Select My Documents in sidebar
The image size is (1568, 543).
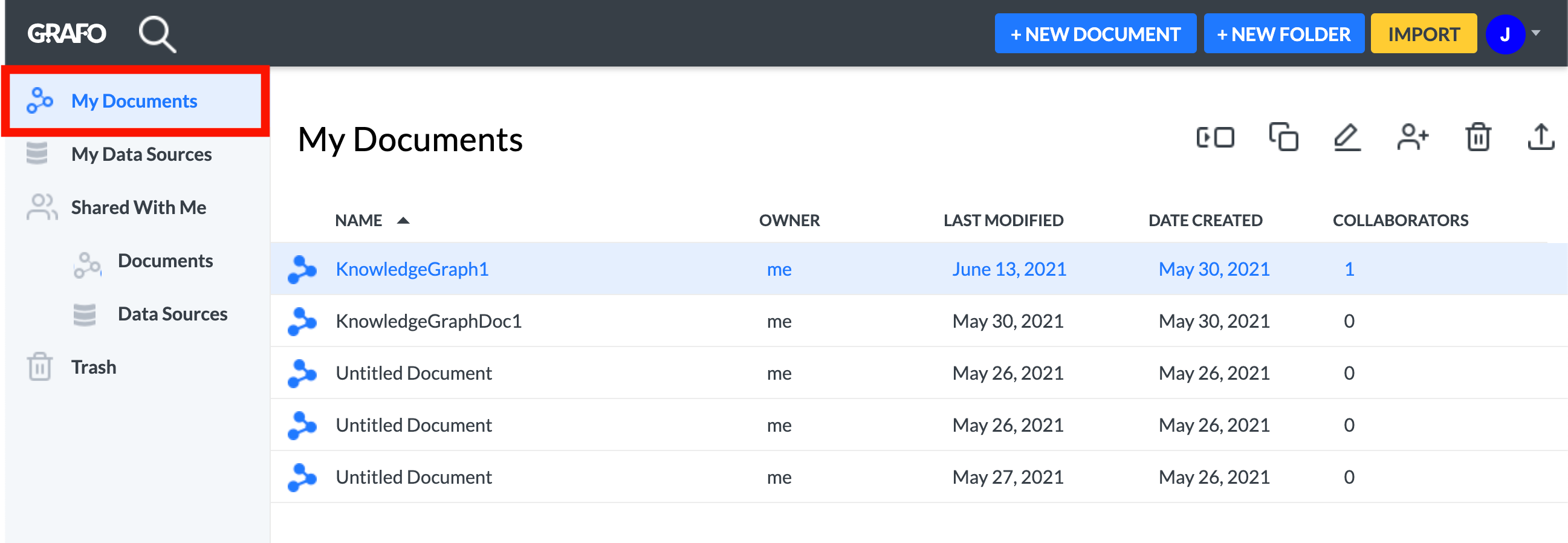135,101
